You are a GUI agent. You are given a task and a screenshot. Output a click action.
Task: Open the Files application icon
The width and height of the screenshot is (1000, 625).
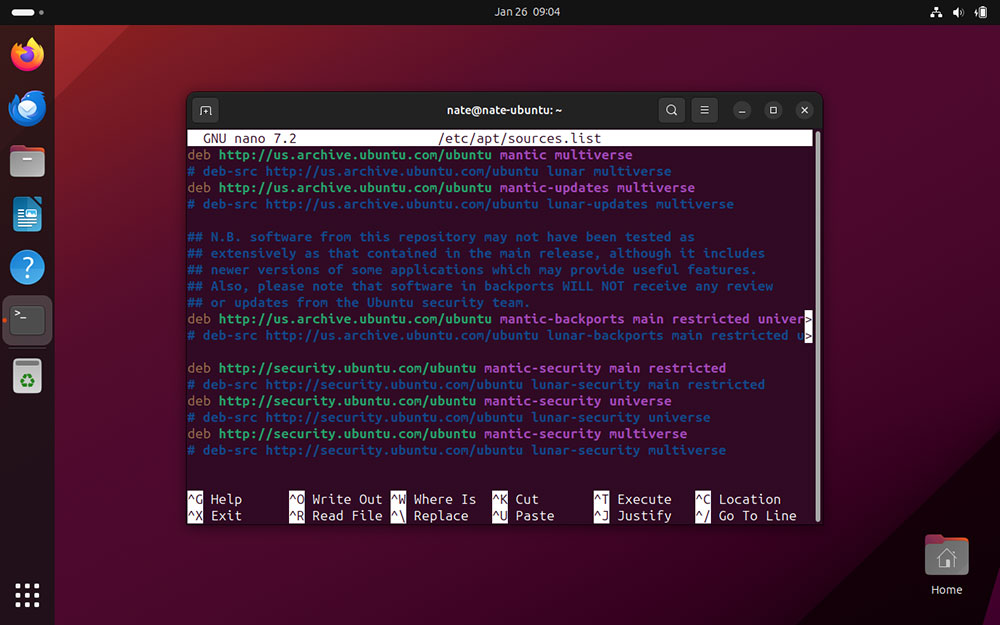pos(27,161)
